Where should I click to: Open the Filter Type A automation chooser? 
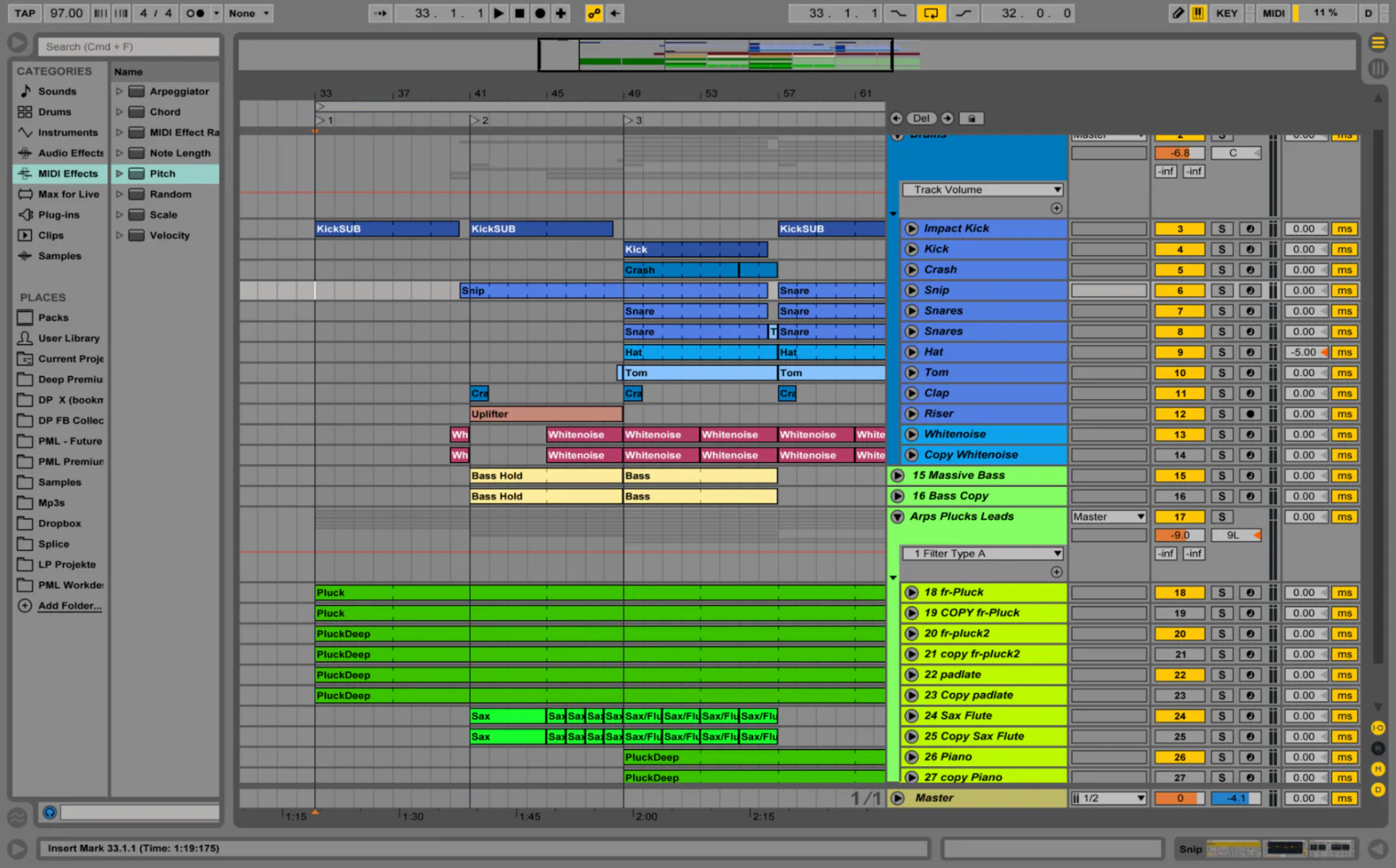[983, 554]
